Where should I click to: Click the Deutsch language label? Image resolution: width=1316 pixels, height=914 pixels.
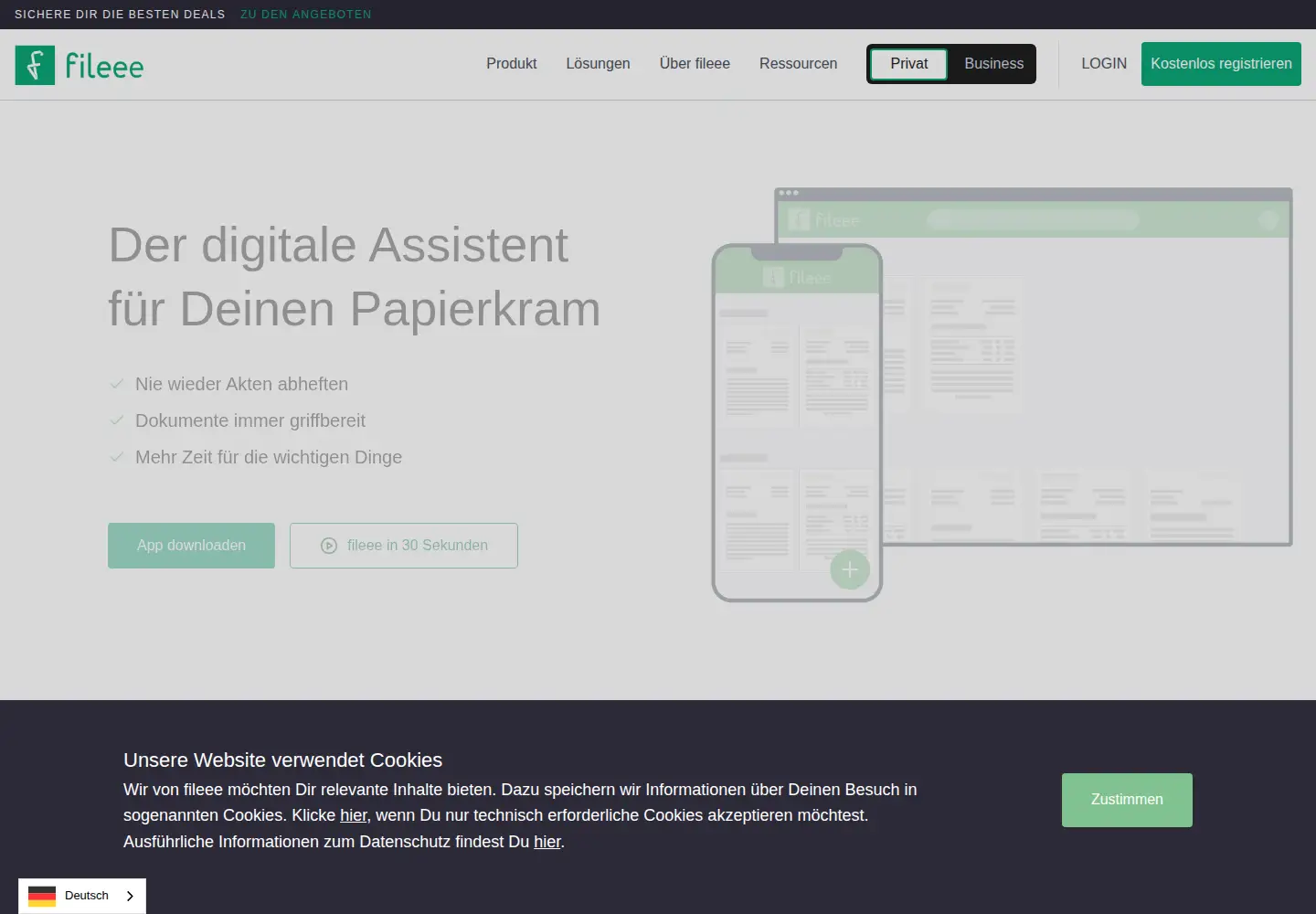click(x=87, y=896)
